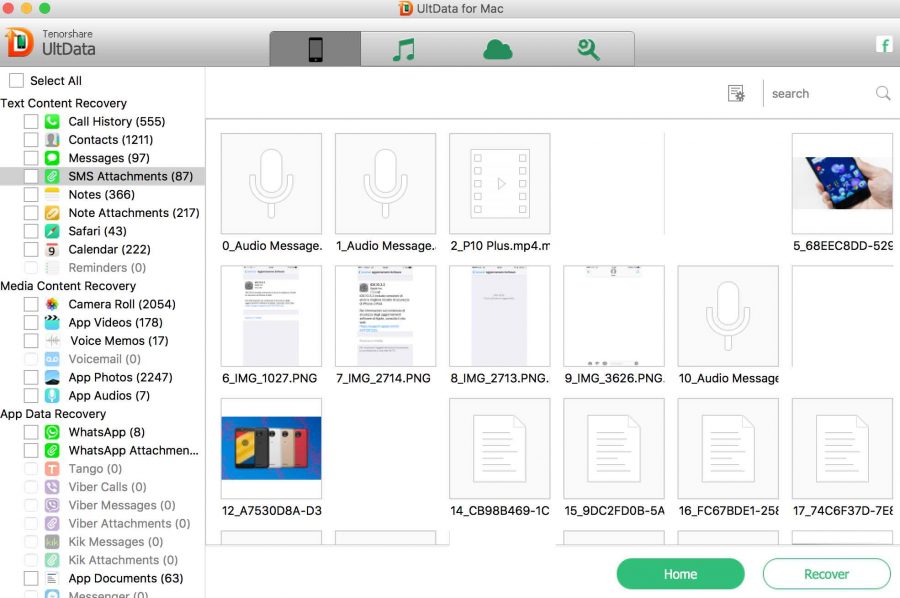This screenshot has width=900, height=598.
Task: Open the view settings list icon
Action: 736,93
